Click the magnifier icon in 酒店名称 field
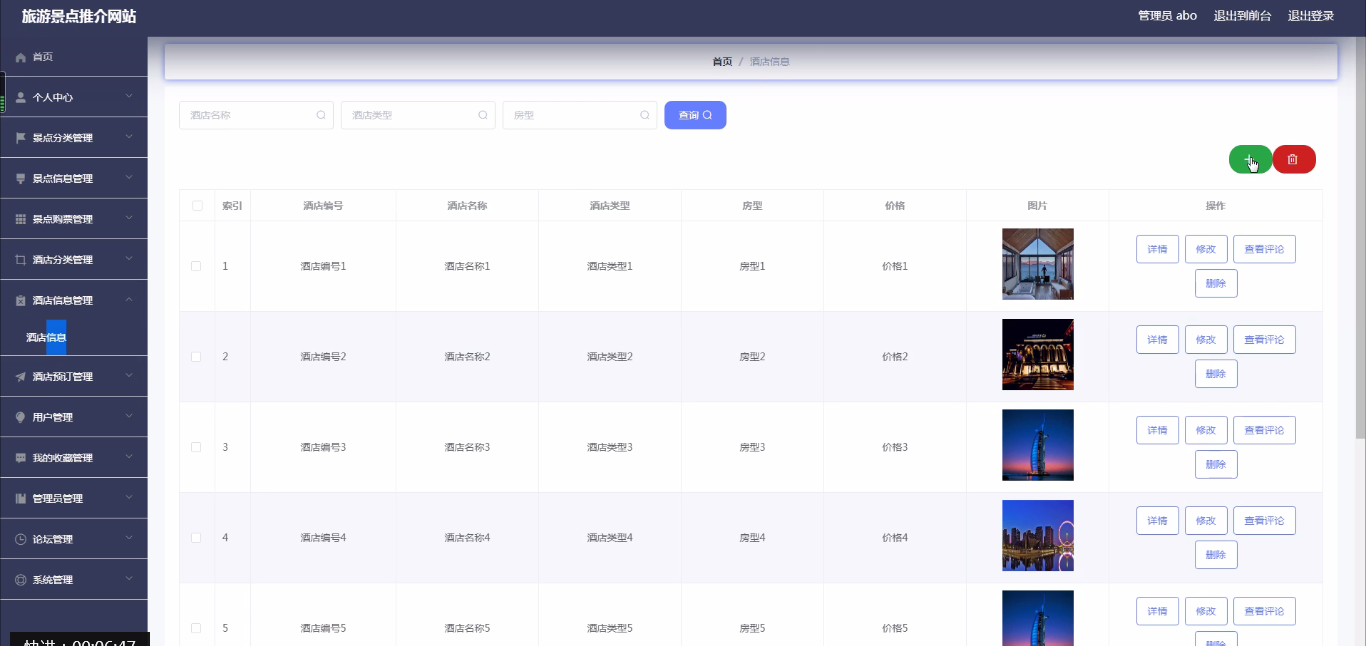The image size is (1366, 646). click(321, 115)
